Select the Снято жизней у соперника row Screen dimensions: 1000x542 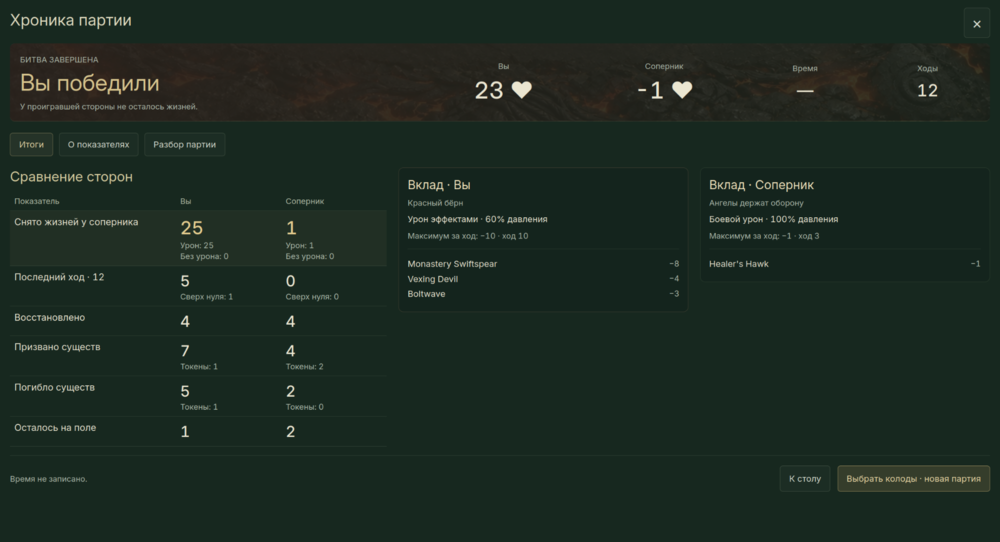pos(198,238)
